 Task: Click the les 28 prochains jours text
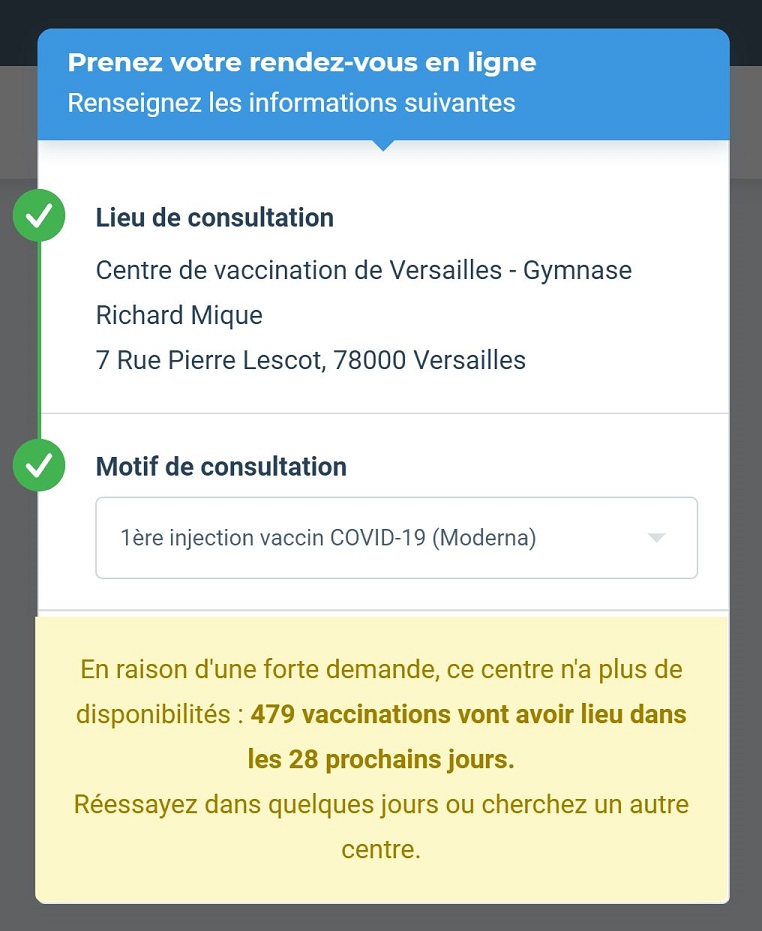tap(381, 759)
